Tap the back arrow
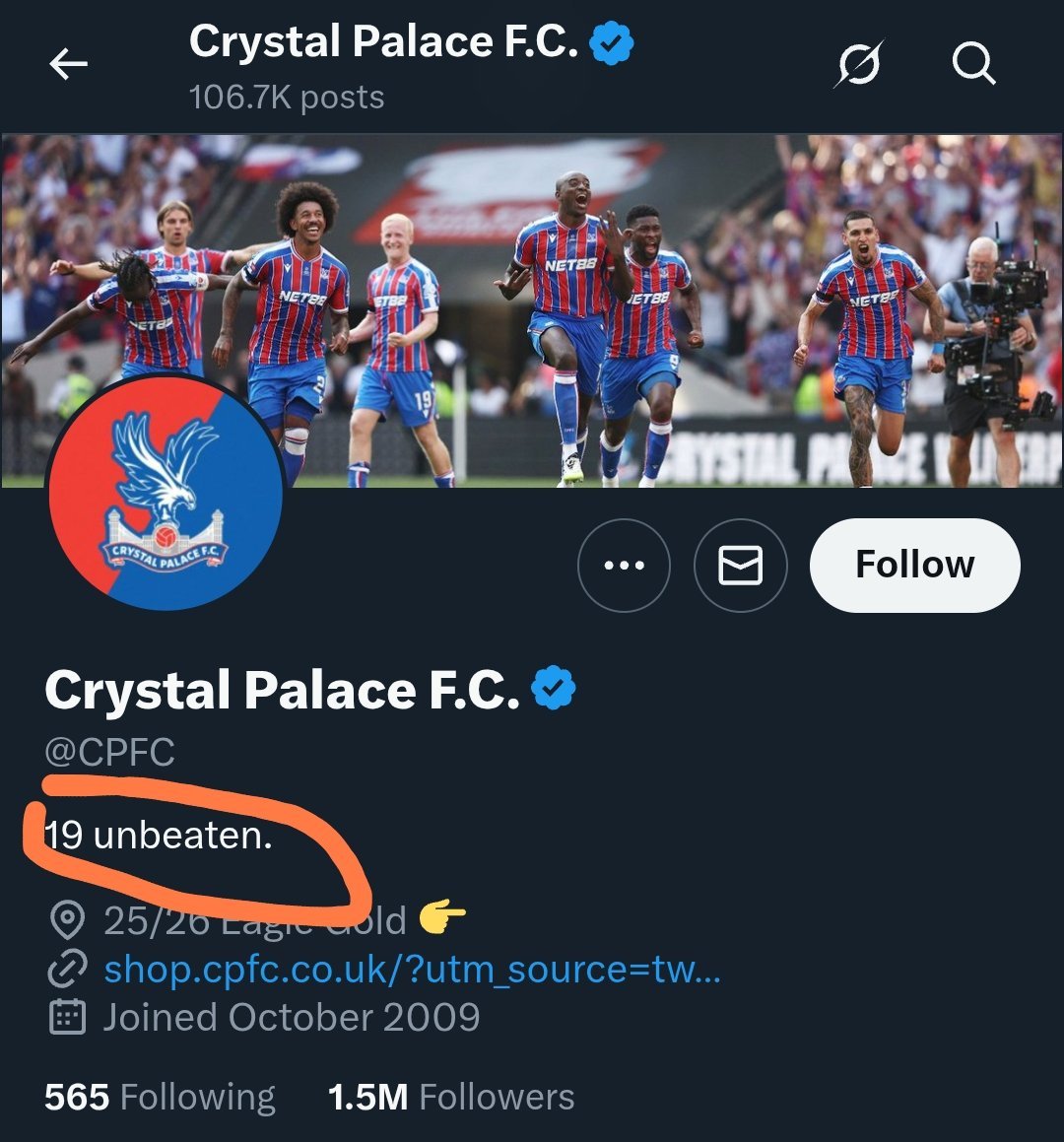Screen dimensions: 1064x1142 tap(68, 65)
